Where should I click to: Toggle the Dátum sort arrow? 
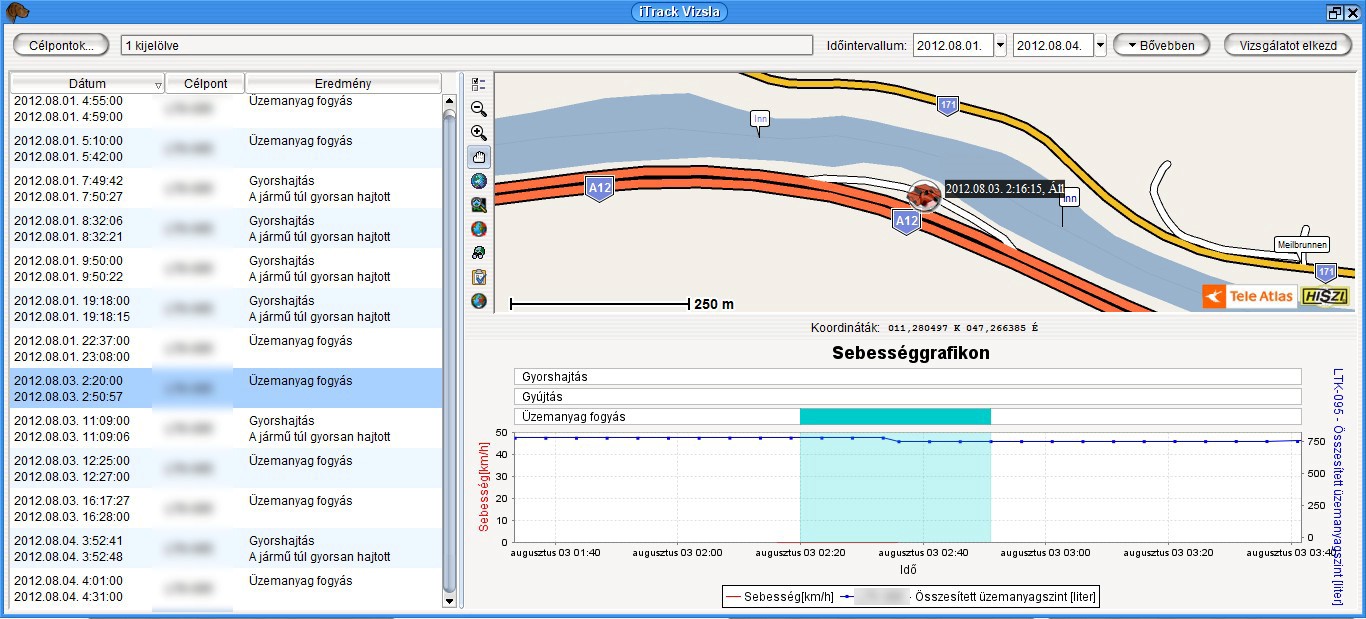coord(159,85)
